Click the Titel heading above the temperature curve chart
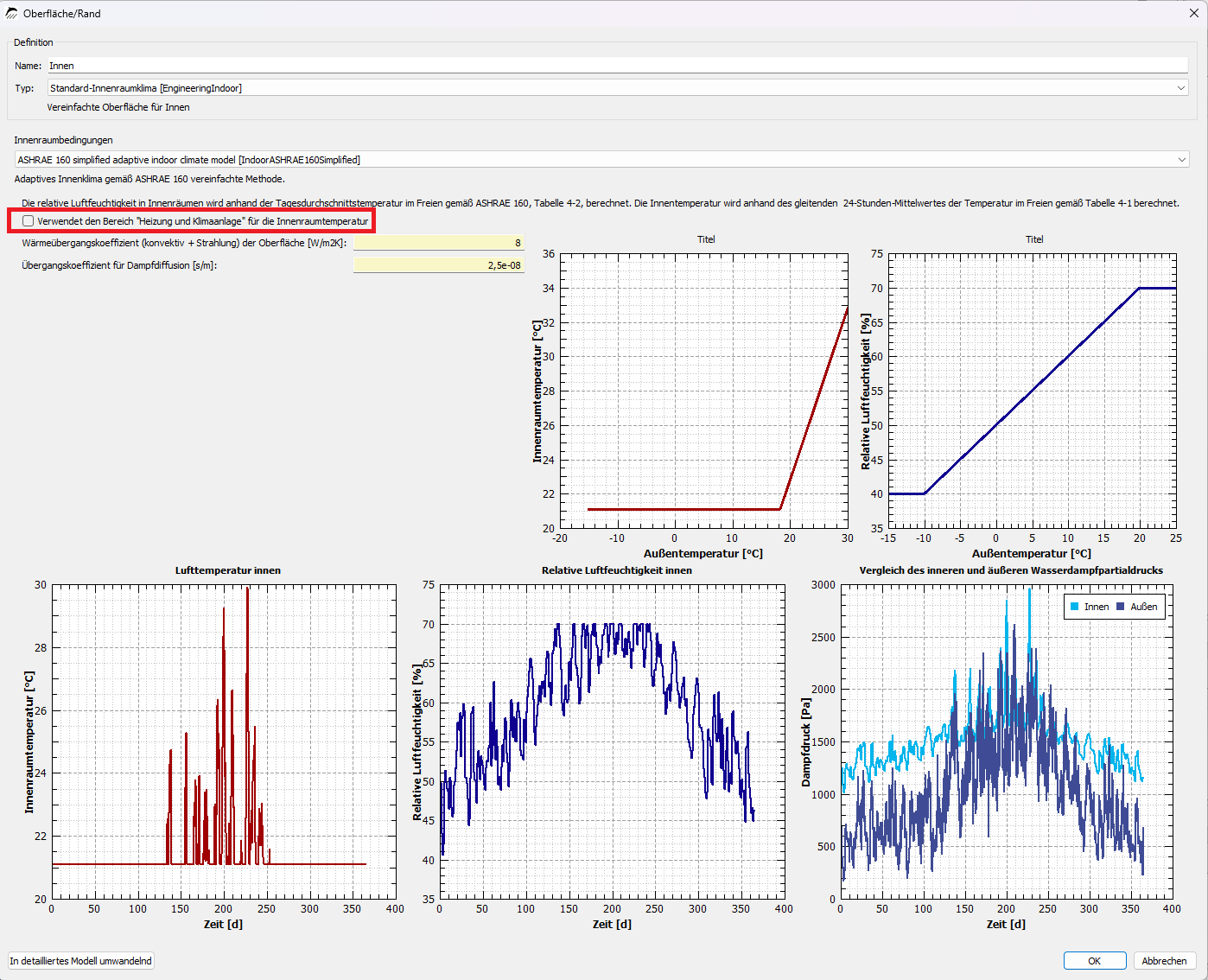 coord(706,239)
